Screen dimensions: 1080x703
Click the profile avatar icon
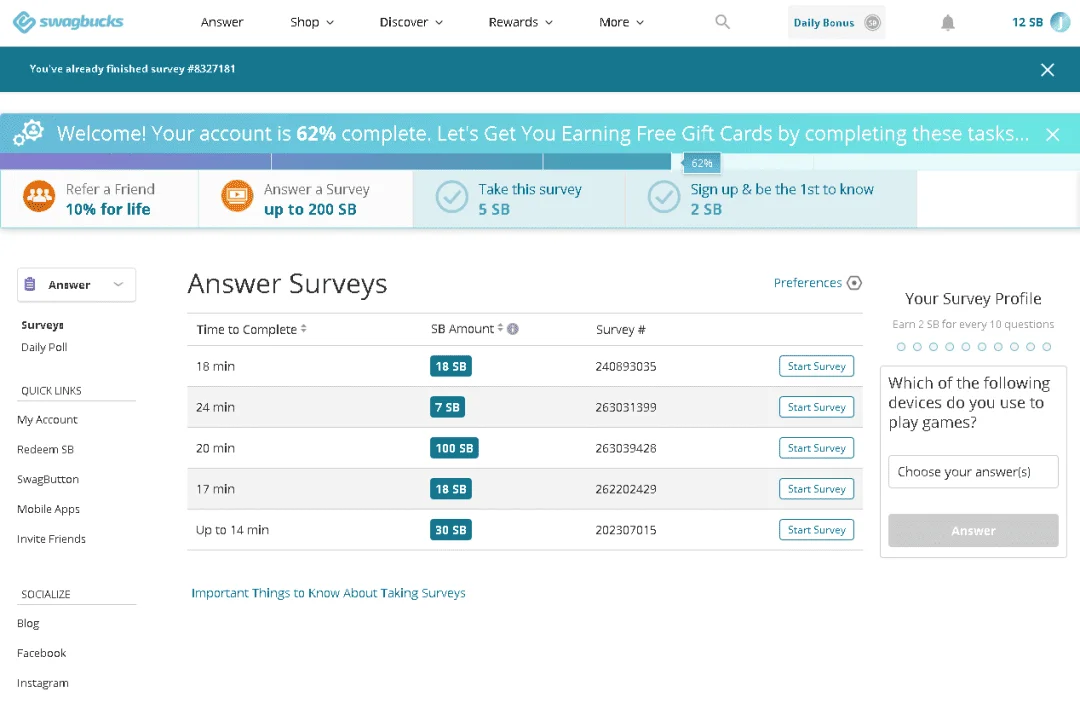[1060, 22]
